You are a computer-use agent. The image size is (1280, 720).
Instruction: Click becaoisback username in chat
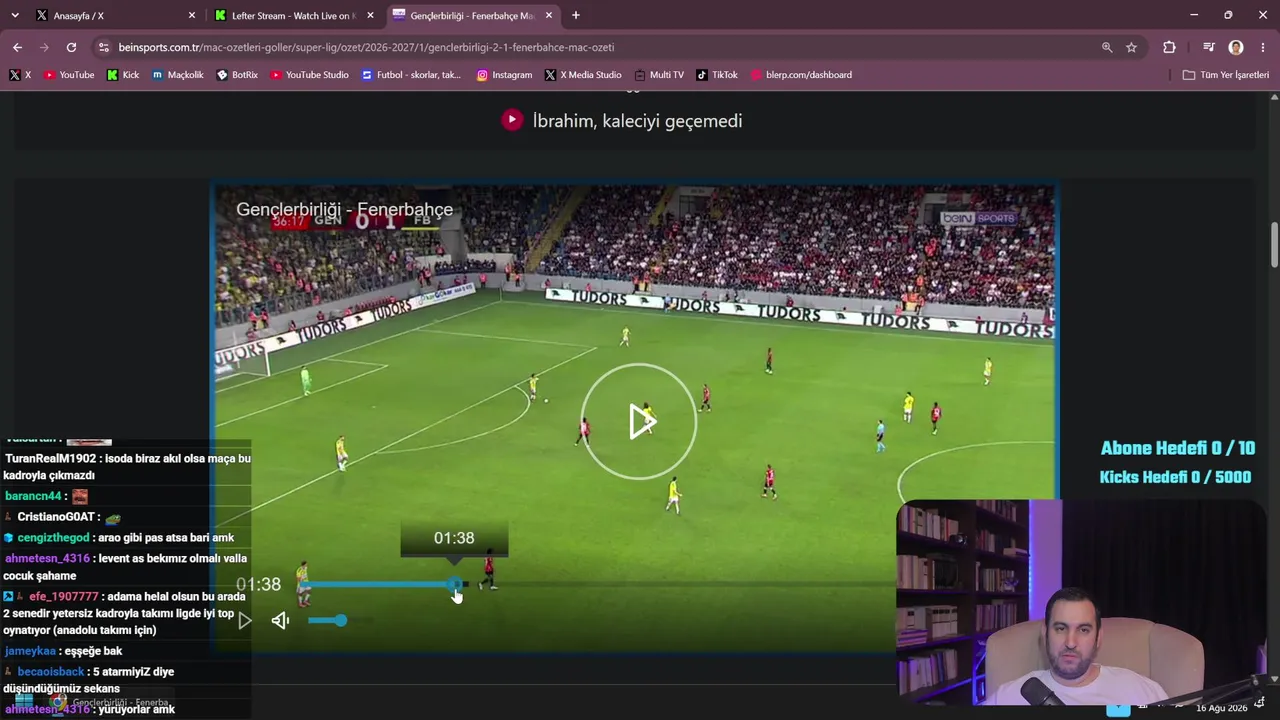[51, 672]
